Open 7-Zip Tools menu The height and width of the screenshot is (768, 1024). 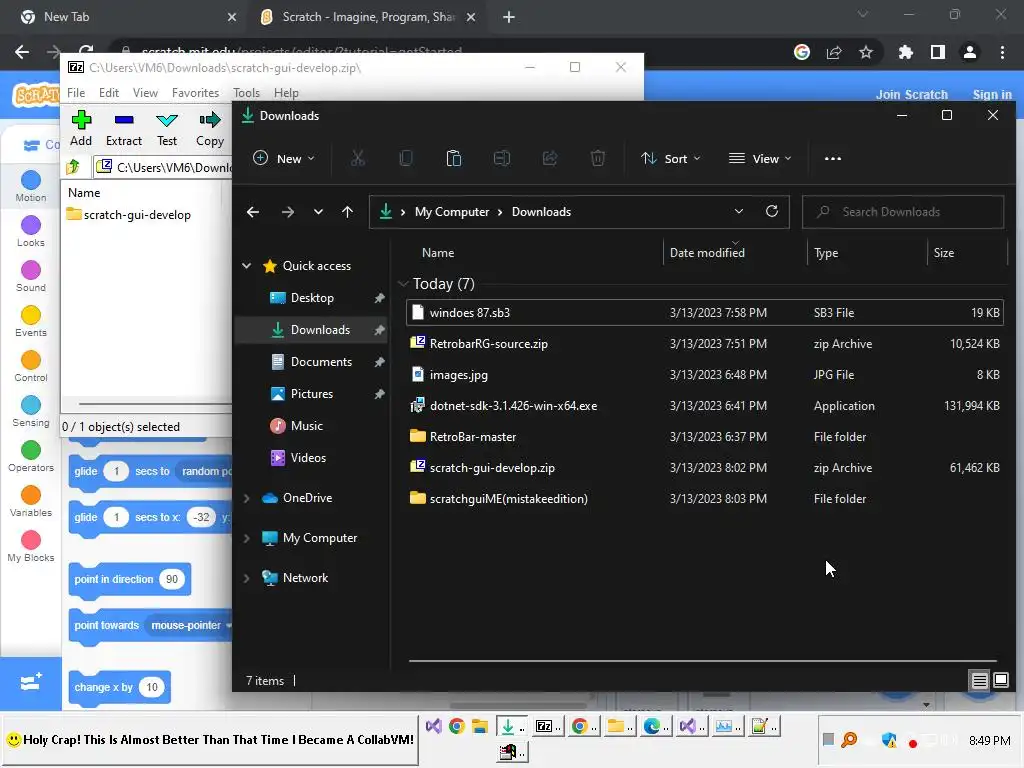(246, 93)
